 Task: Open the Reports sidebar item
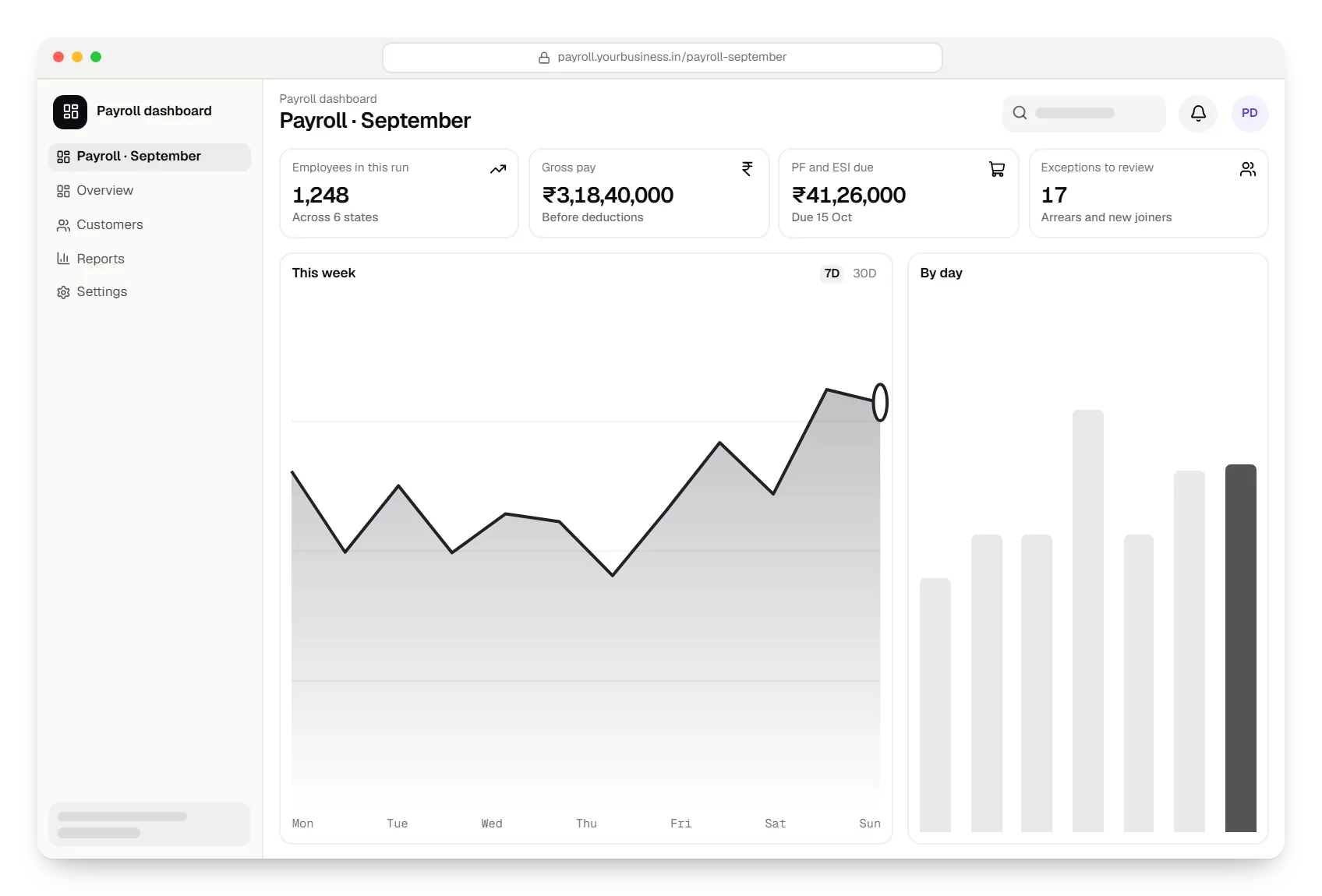click(x=150, y=259)
